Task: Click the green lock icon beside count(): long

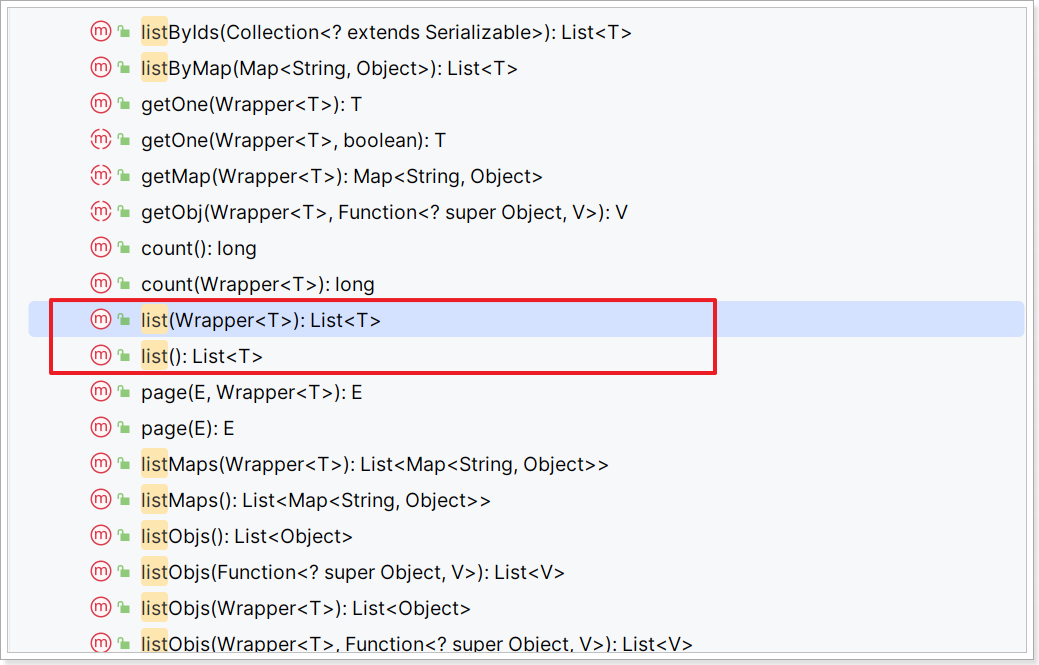Action: [x=124, y=248]
